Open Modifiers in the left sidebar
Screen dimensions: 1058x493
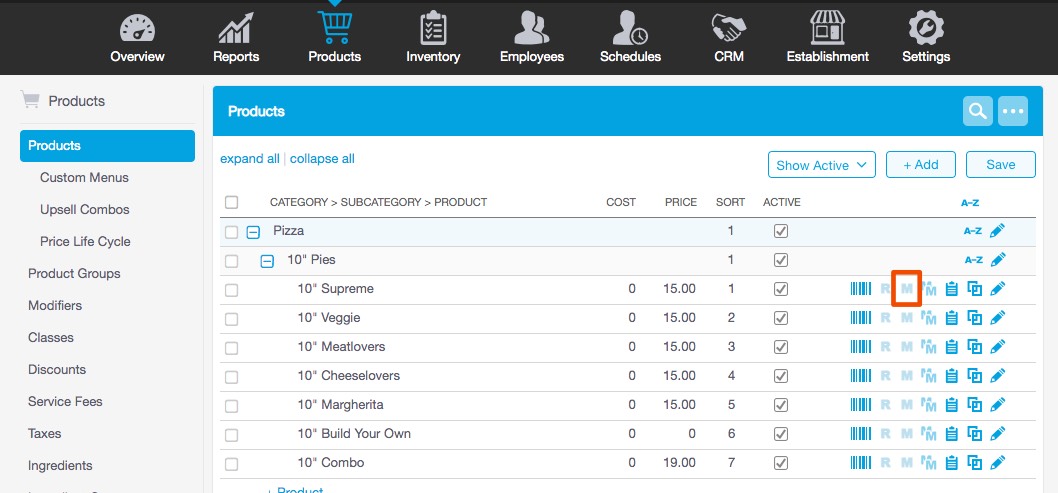55,305
